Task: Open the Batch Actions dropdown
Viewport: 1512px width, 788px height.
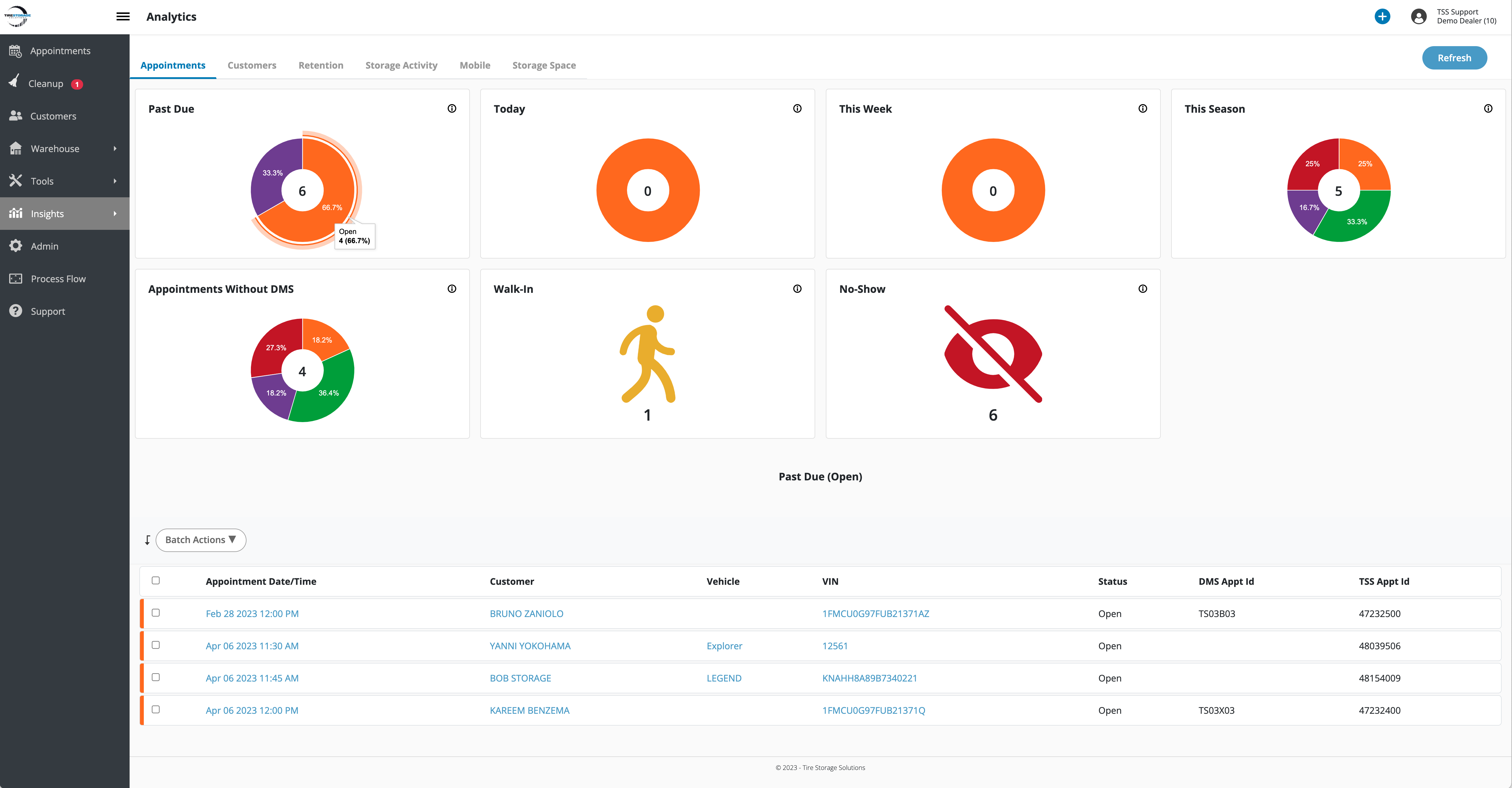Action: [x=200, y=540]
